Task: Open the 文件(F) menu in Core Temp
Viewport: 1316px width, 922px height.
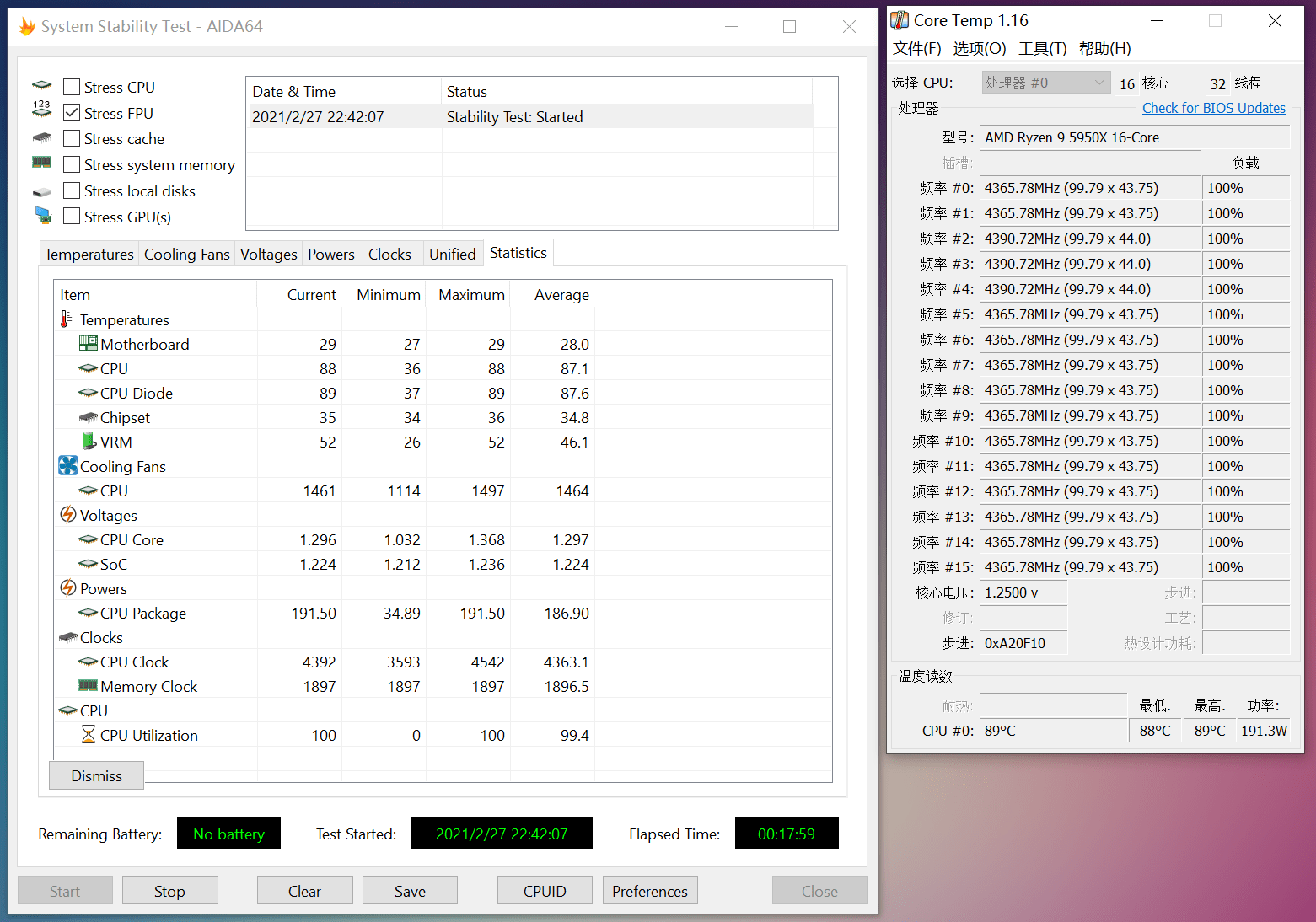Action: (916, 48)
